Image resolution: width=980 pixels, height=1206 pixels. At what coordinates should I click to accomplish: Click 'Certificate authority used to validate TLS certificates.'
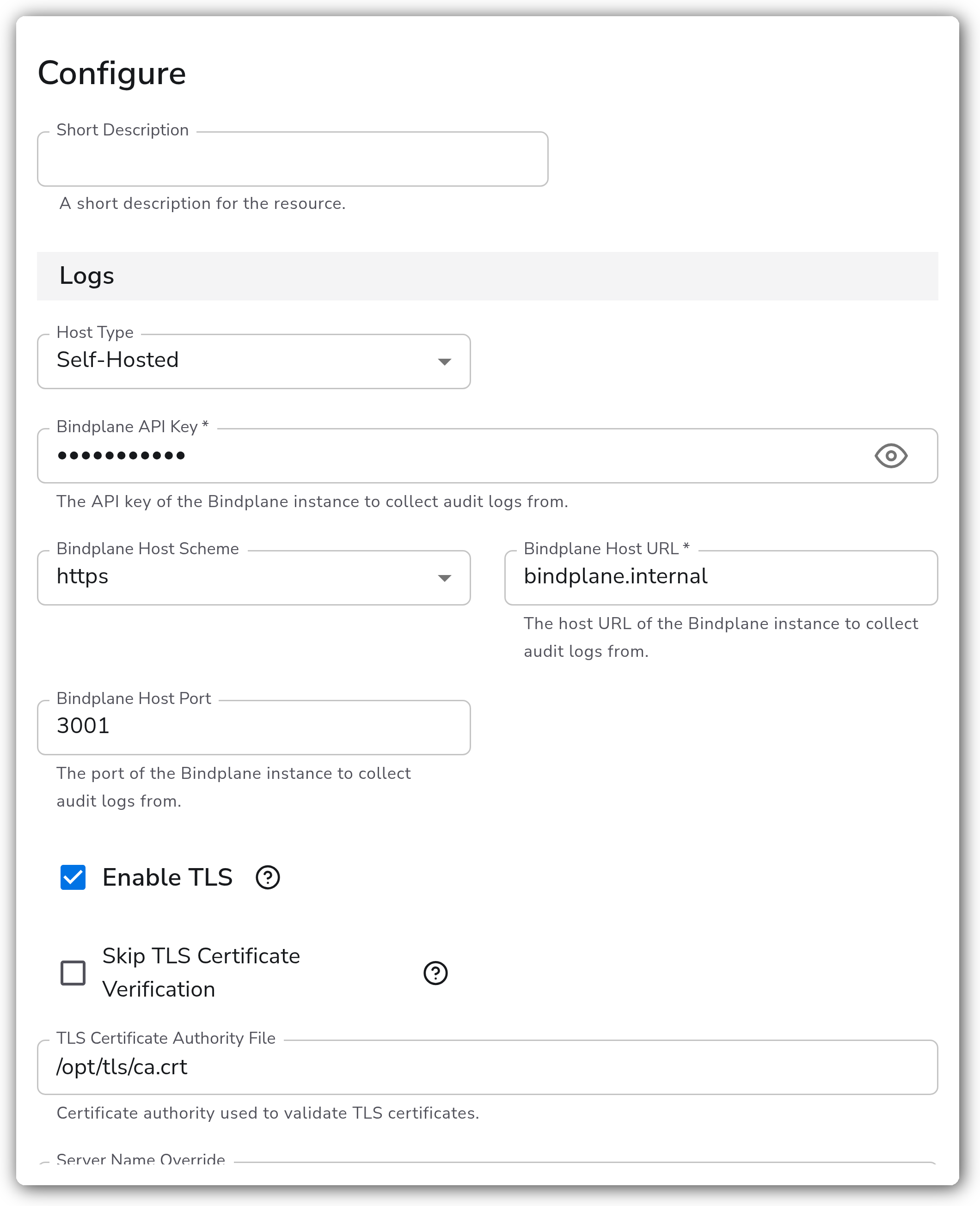[268, 1113]
